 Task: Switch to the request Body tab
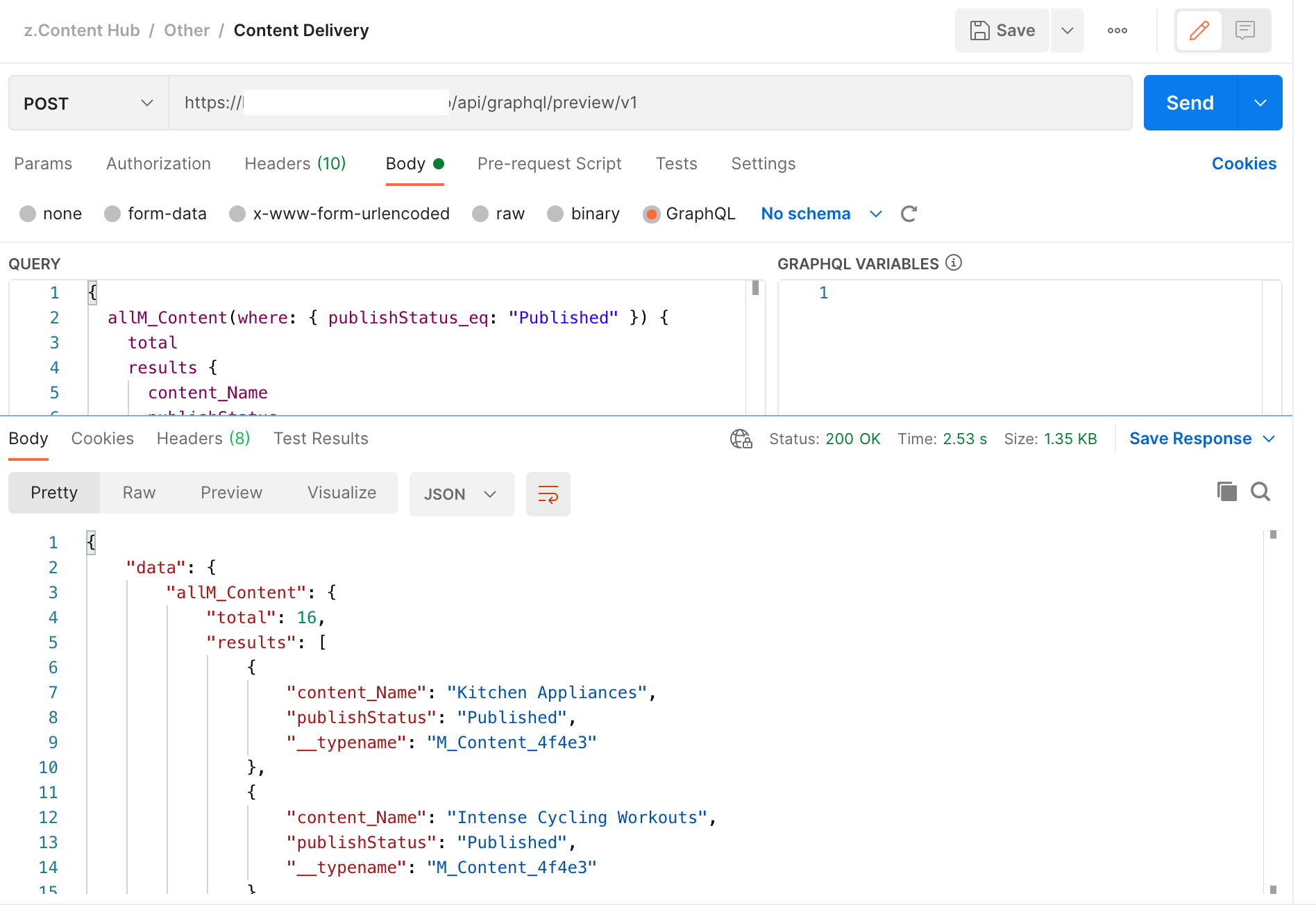pos(414,164)
